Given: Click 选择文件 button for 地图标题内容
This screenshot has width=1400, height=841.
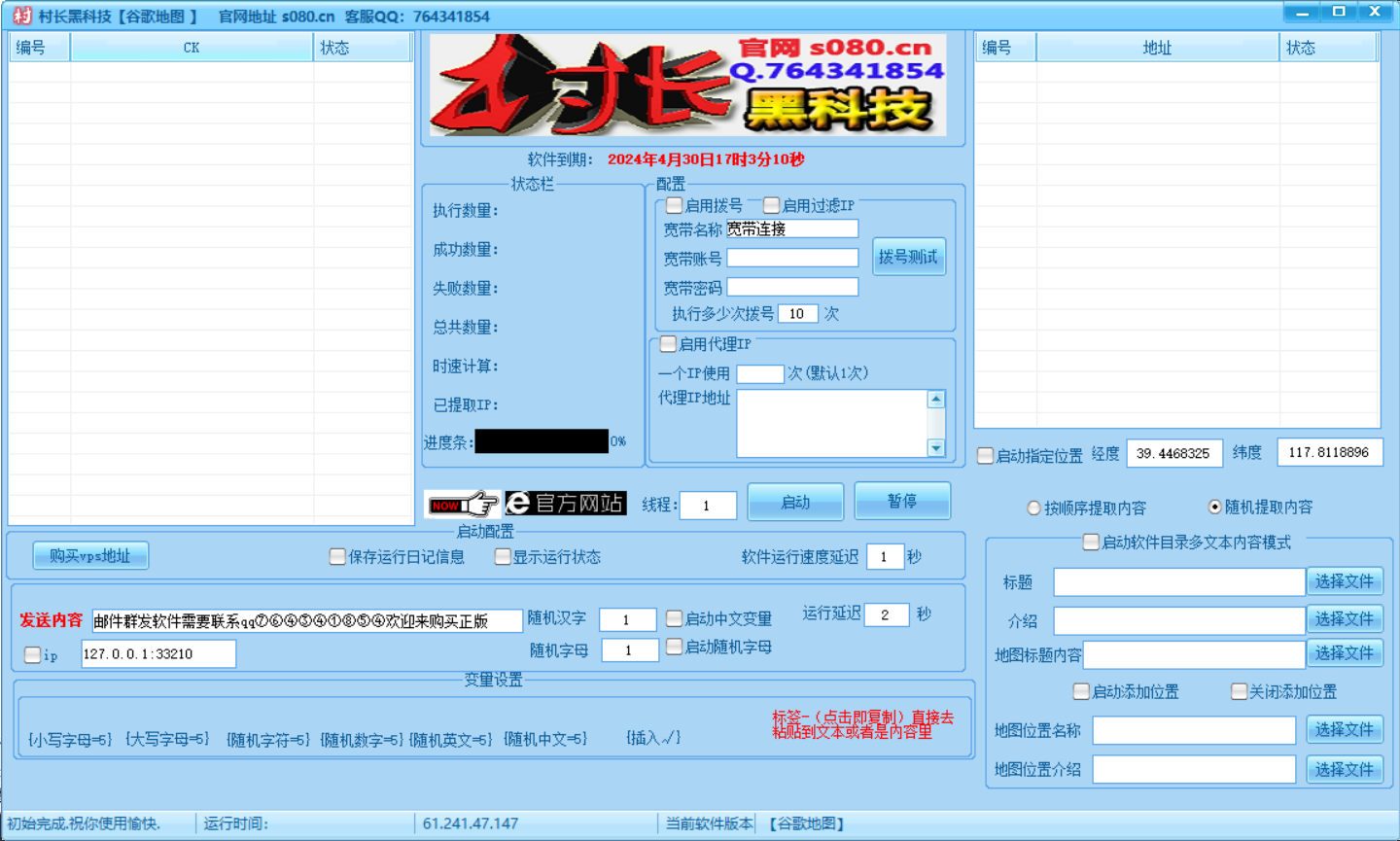Looking at the screenshot, I should tap(1345, 653).
